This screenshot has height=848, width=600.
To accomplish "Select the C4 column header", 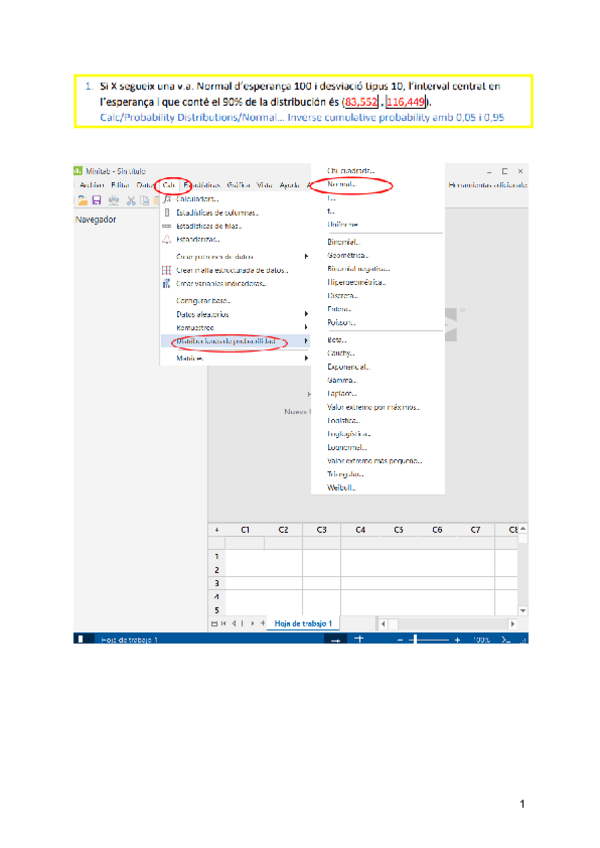I will (360, 530).
